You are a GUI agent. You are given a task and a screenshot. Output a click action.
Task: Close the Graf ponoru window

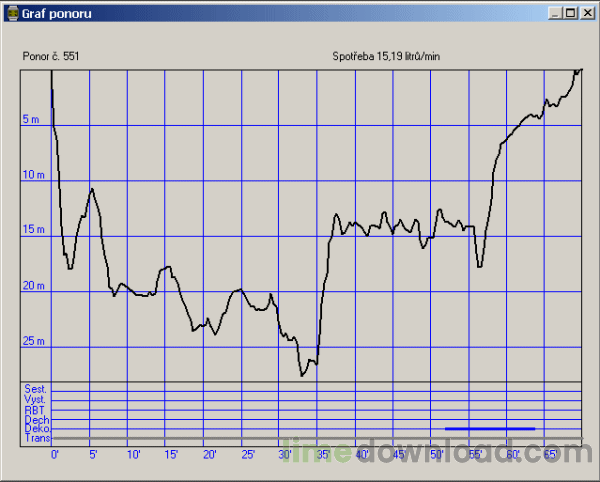[587, 13]
